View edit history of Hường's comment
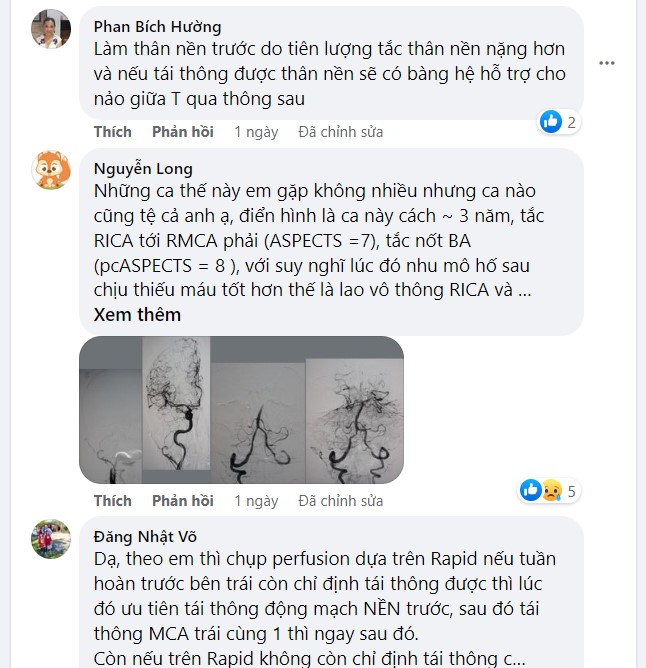The image size is (646, 668). (x=340, y=132)
